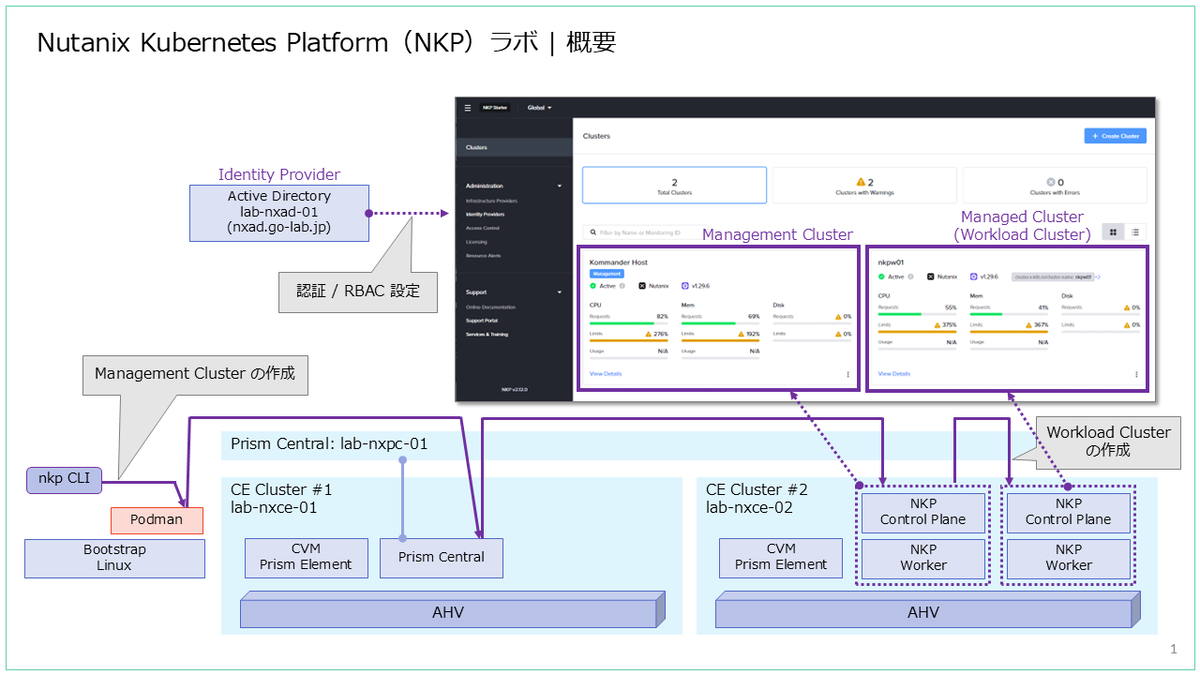Collapse the Administration section arrow
This screenshot has height=675, width=1200.
(x=560, y=186)
